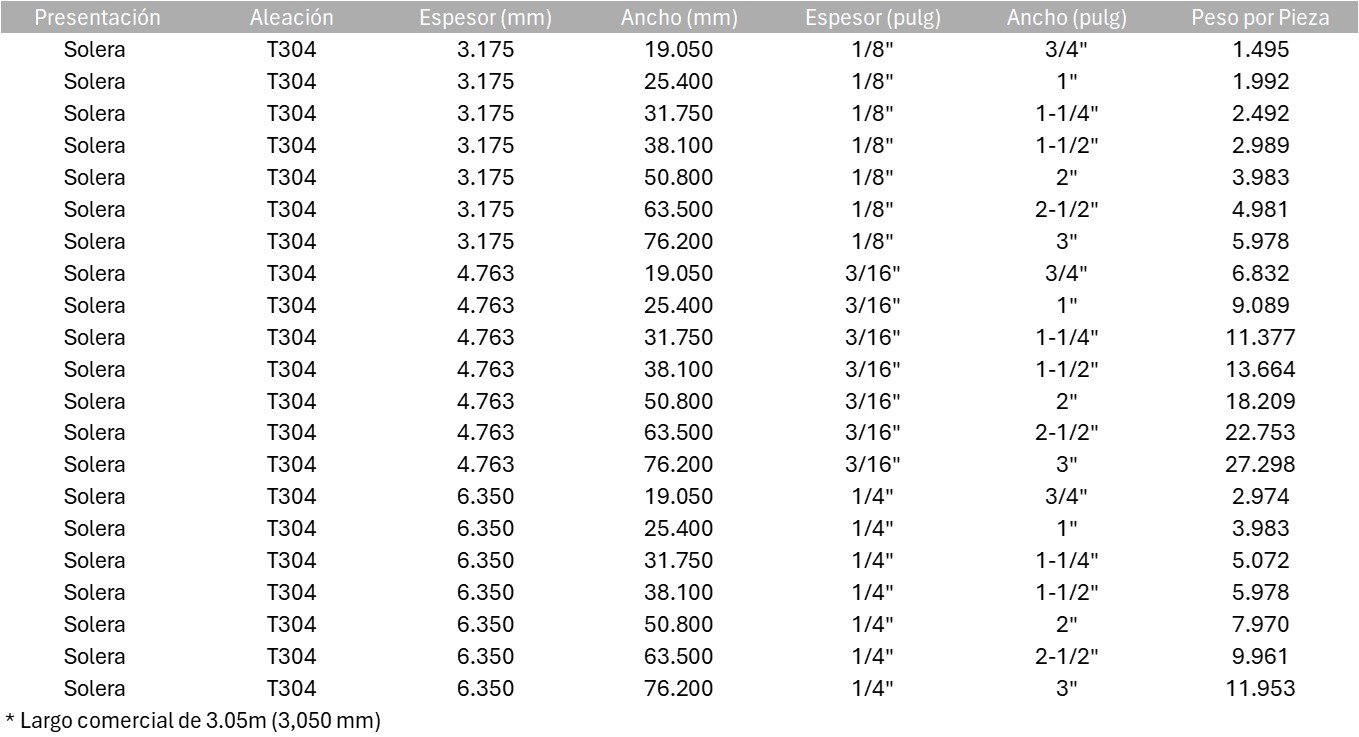Click the weight value 11.377
Viewport: 1359px width, 737px height.
click(x=1261, y=337)
